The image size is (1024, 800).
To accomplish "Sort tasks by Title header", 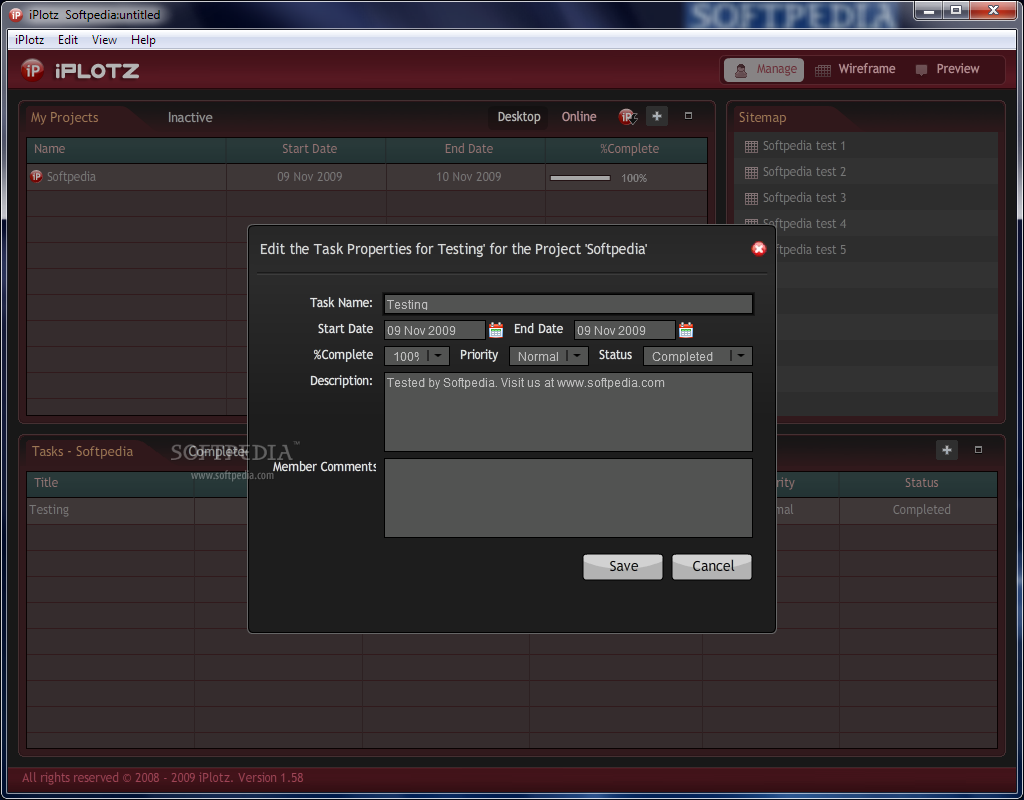I will 110,483.
